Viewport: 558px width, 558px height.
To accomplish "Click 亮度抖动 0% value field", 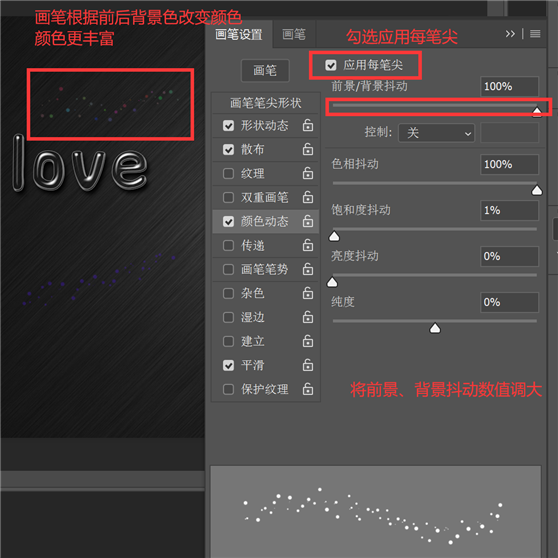I will pyautogui.click(x=509, y=256).
